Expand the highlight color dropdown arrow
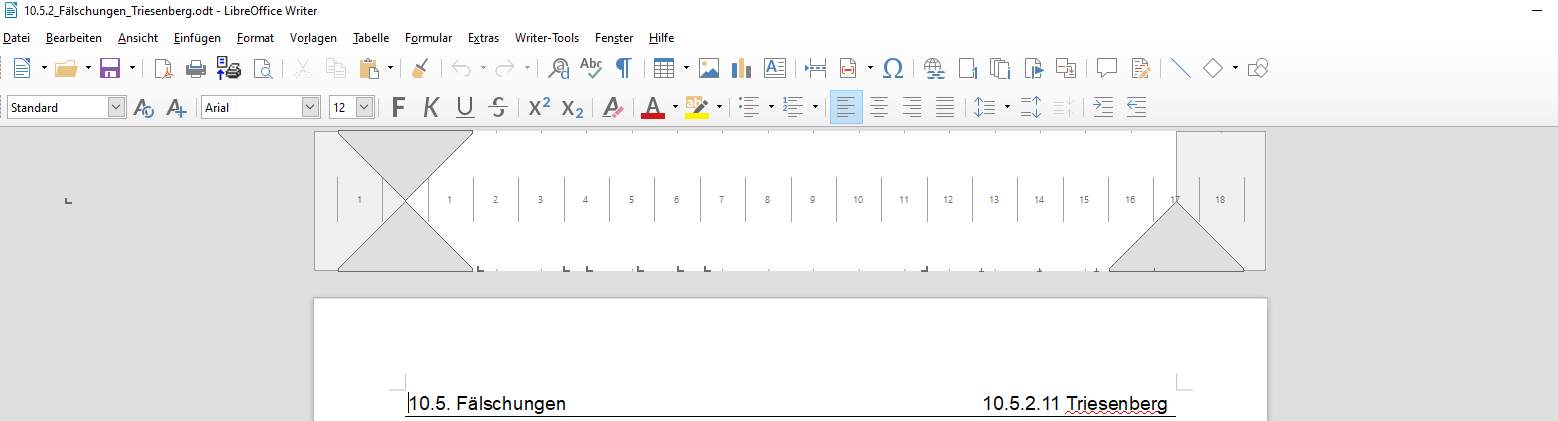The height and width of the screenshot is (421, 1558). [x=719, y=107]
